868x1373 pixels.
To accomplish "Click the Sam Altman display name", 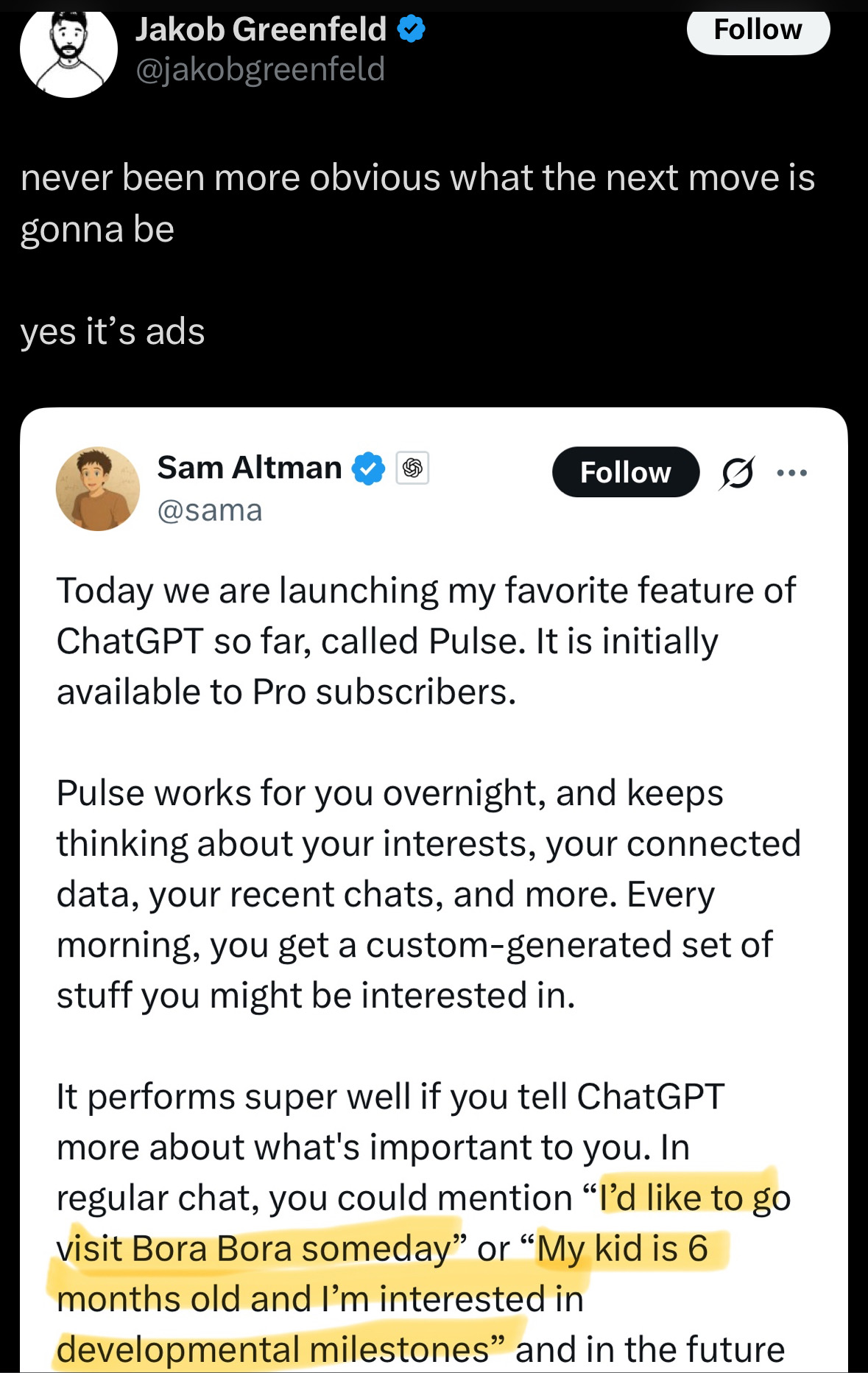I will pyautogui.click(x=250, y=468).
